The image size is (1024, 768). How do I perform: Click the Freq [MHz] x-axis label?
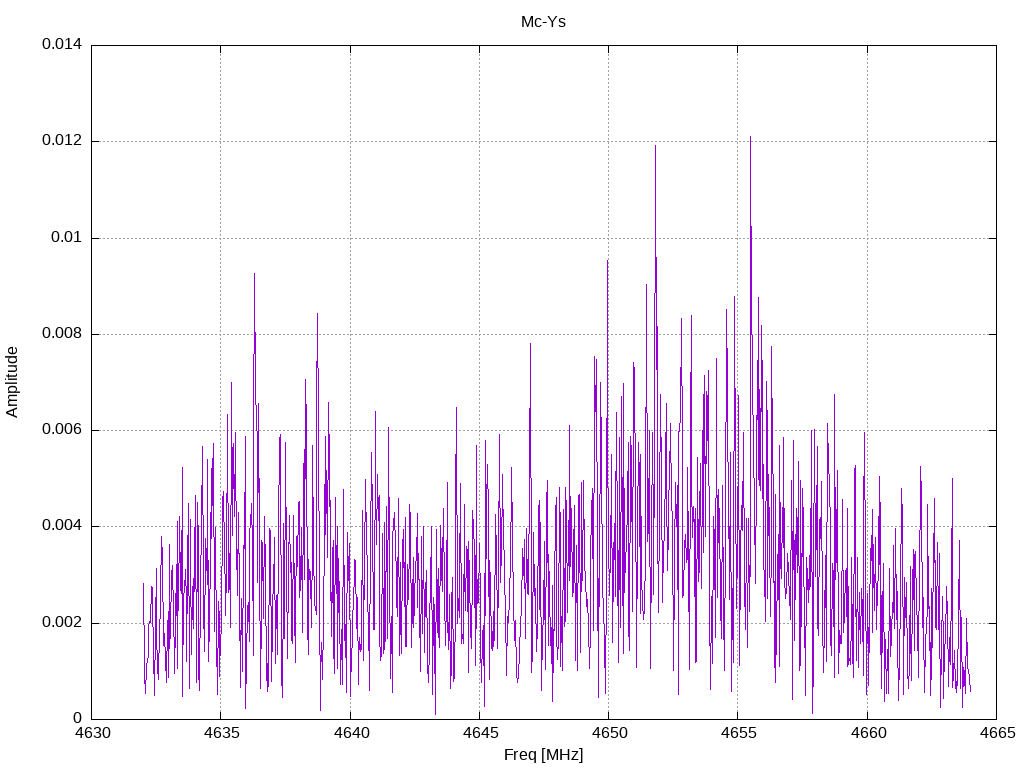pyautogui.click(x=543, y=755)
